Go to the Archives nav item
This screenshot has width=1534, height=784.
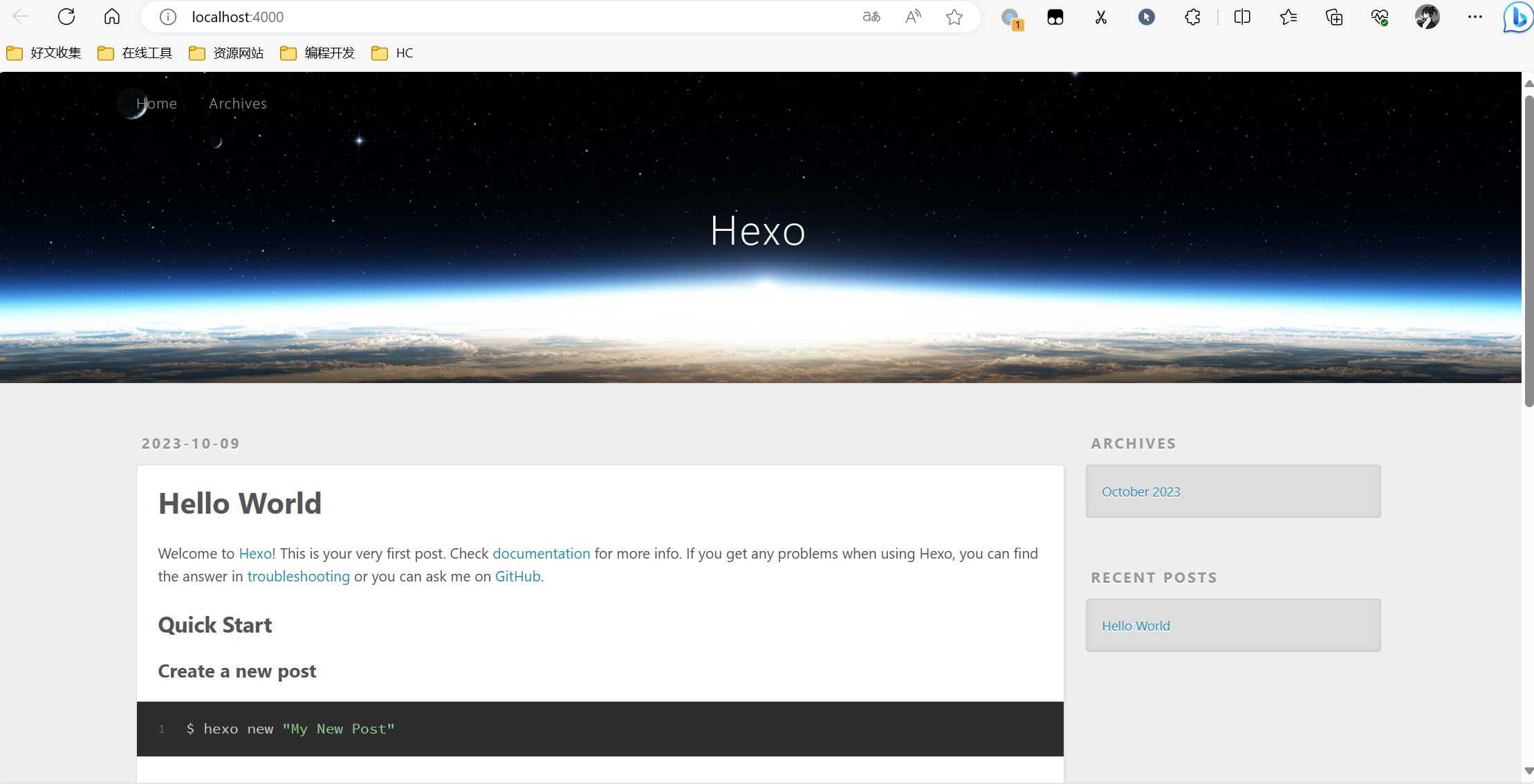[237, 104]
